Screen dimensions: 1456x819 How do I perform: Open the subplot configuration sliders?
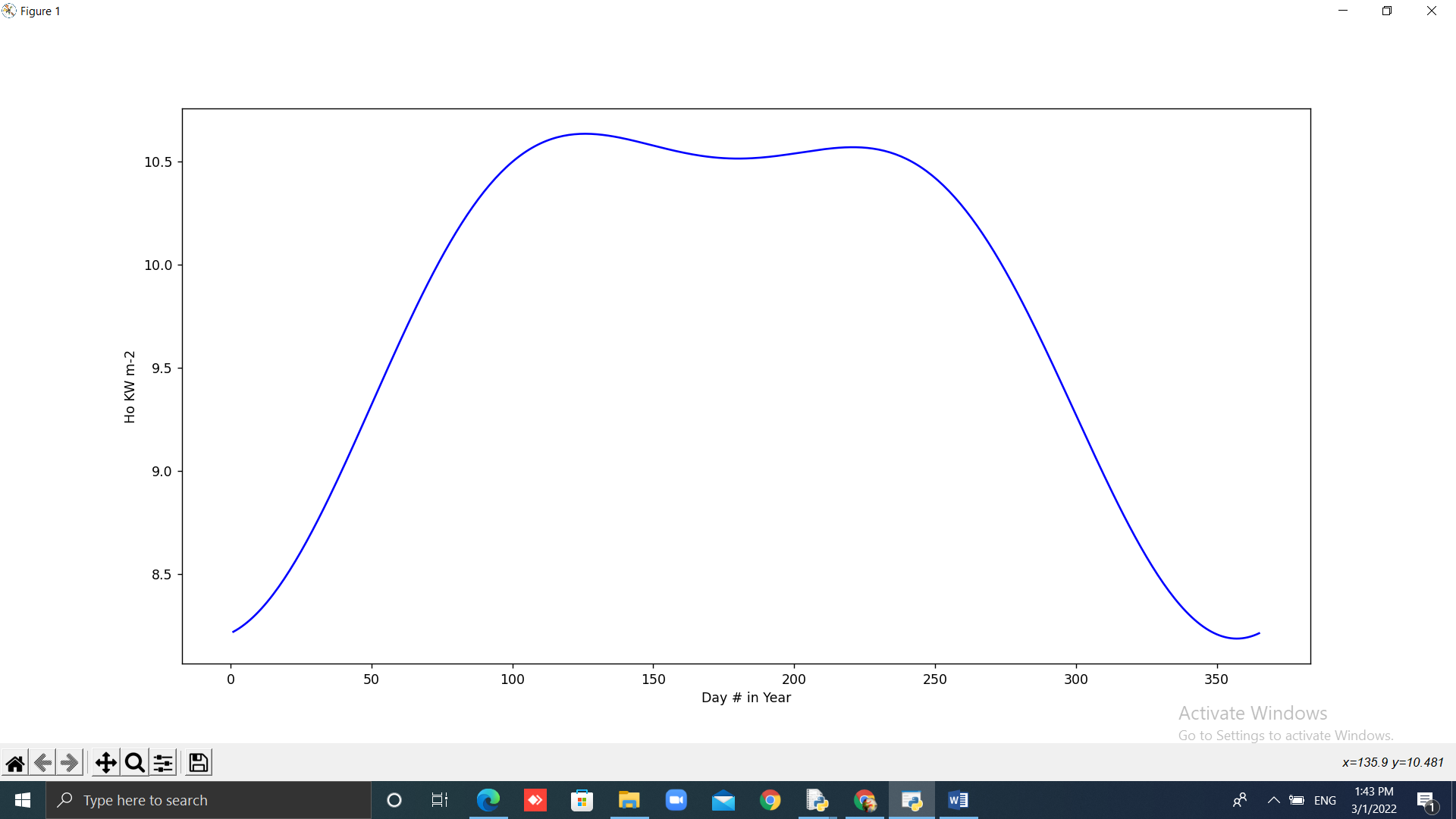(163, 762)
